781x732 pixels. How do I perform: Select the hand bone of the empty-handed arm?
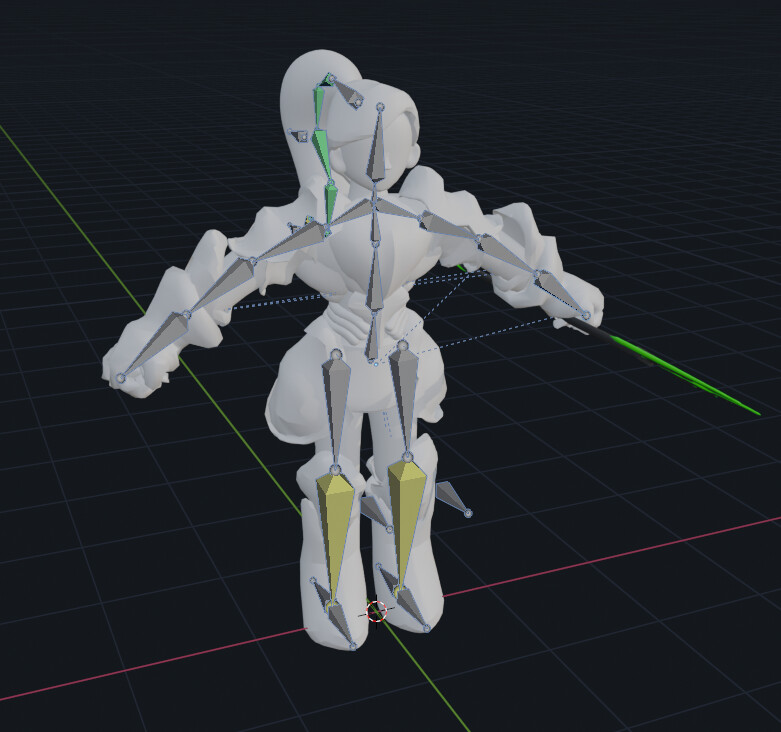point(159,344)
